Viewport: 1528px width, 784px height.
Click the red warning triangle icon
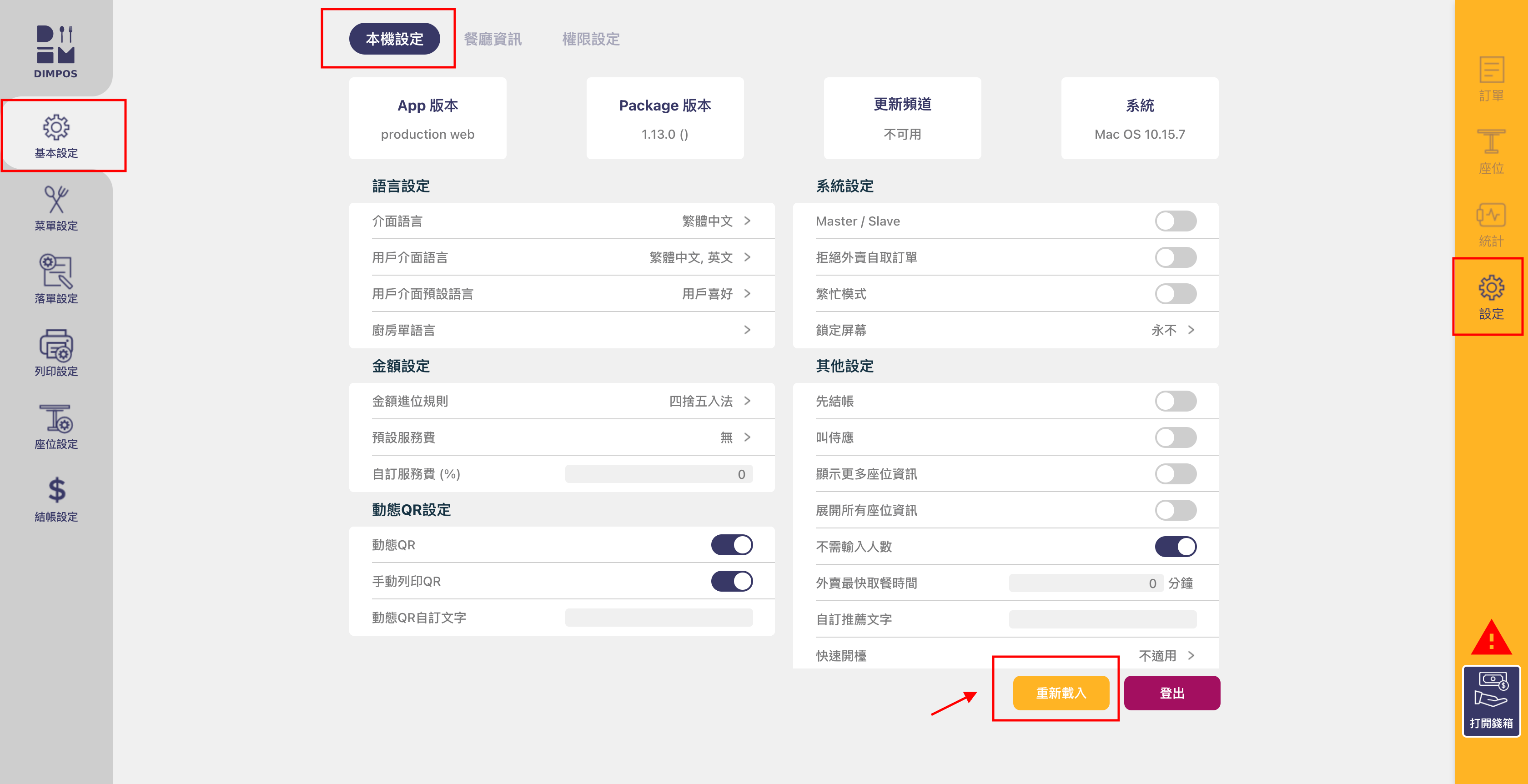pyautogui.click(x=1491, y=638)
